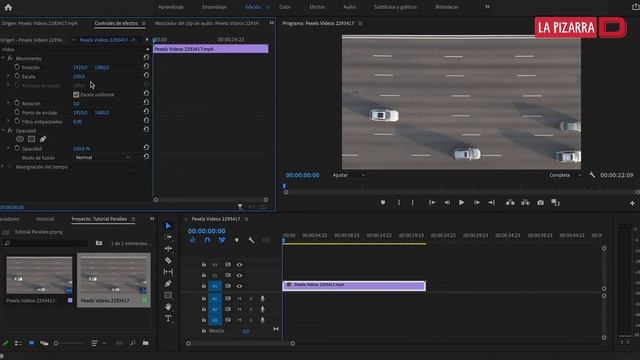Viewport: 640px width, 360px height.
Task: Toggle animation stopwatch for Rotación
Action: 17,103
